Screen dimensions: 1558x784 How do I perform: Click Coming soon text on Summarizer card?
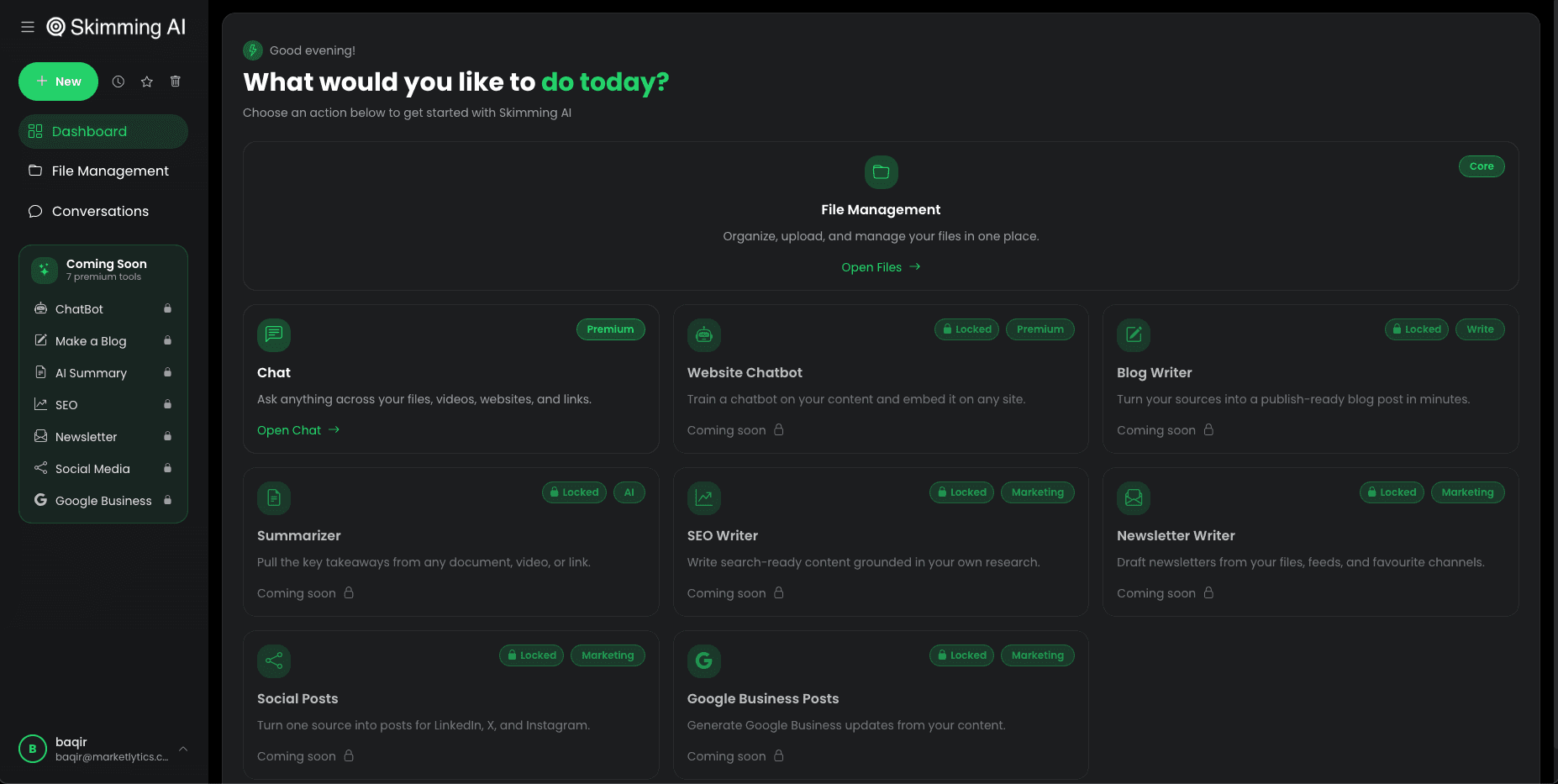pyautogui.click(x=297, y=593)
